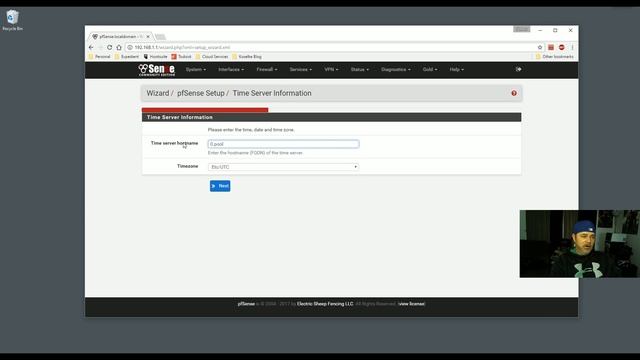
Task: Click the pfSense Setup breadcrumb link
Action: (x=200, y=93)
